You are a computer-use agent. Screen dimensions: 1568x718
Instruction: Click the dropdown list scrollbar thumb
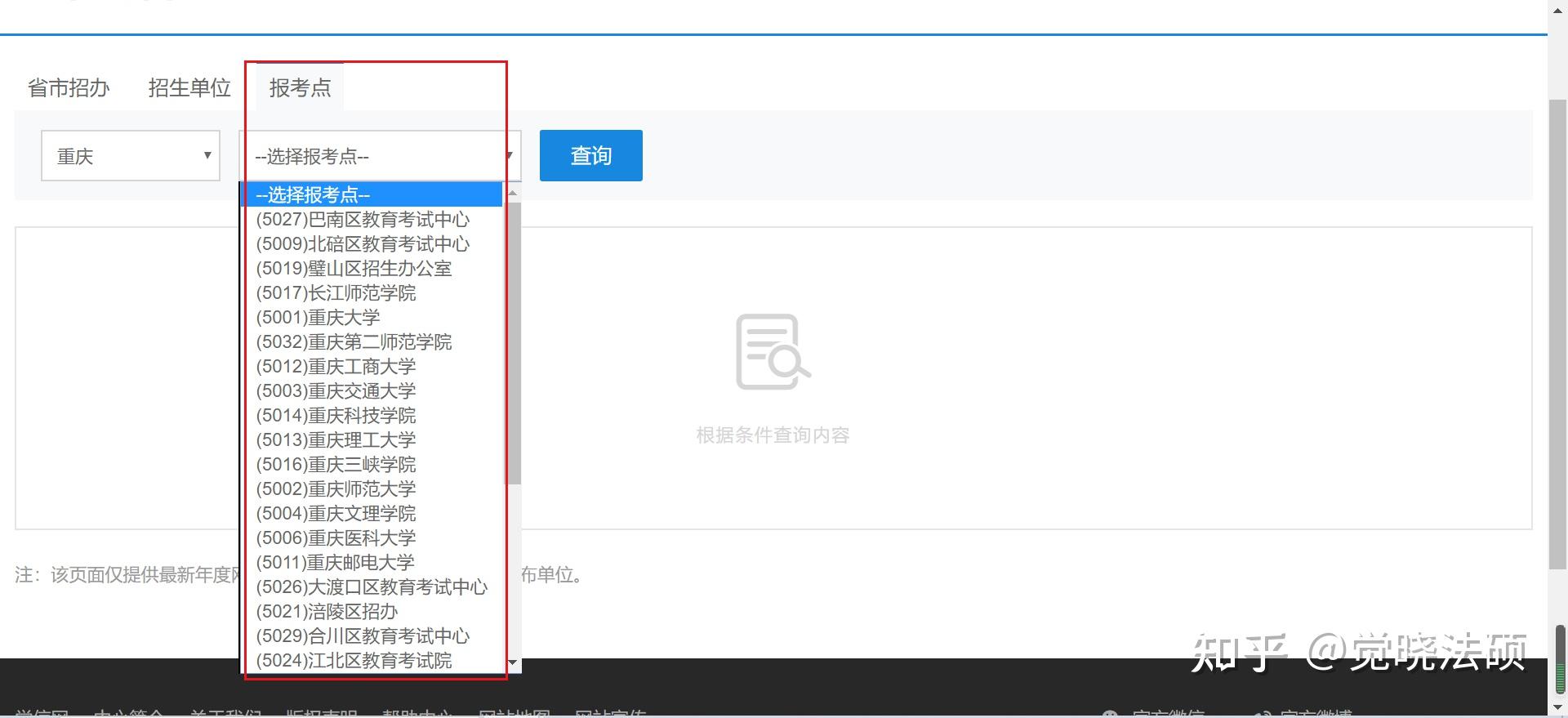[513, 343]
